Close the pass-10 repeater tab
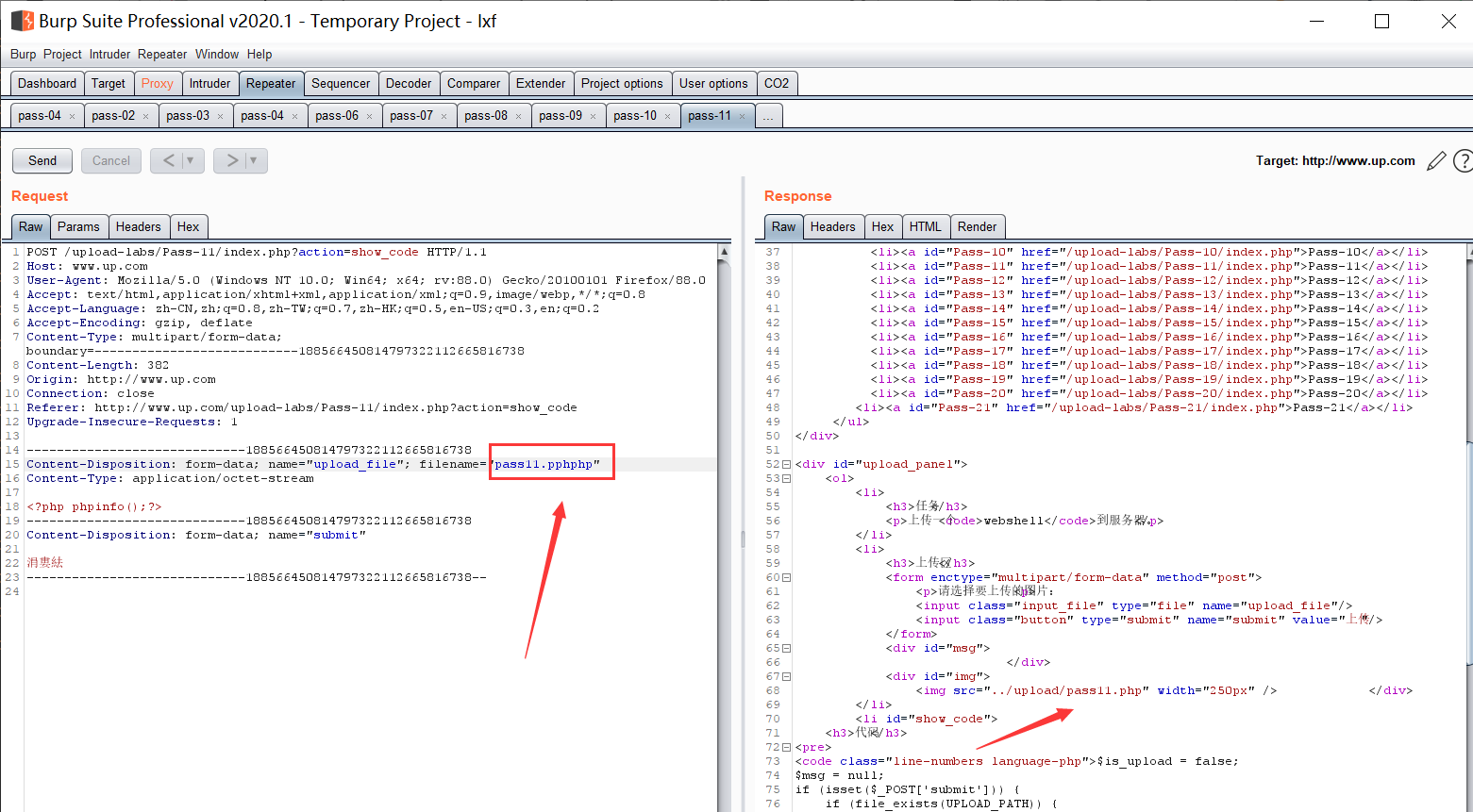Screen dimensions: 1473x812 pyautogui.click(x=667, y=116)
